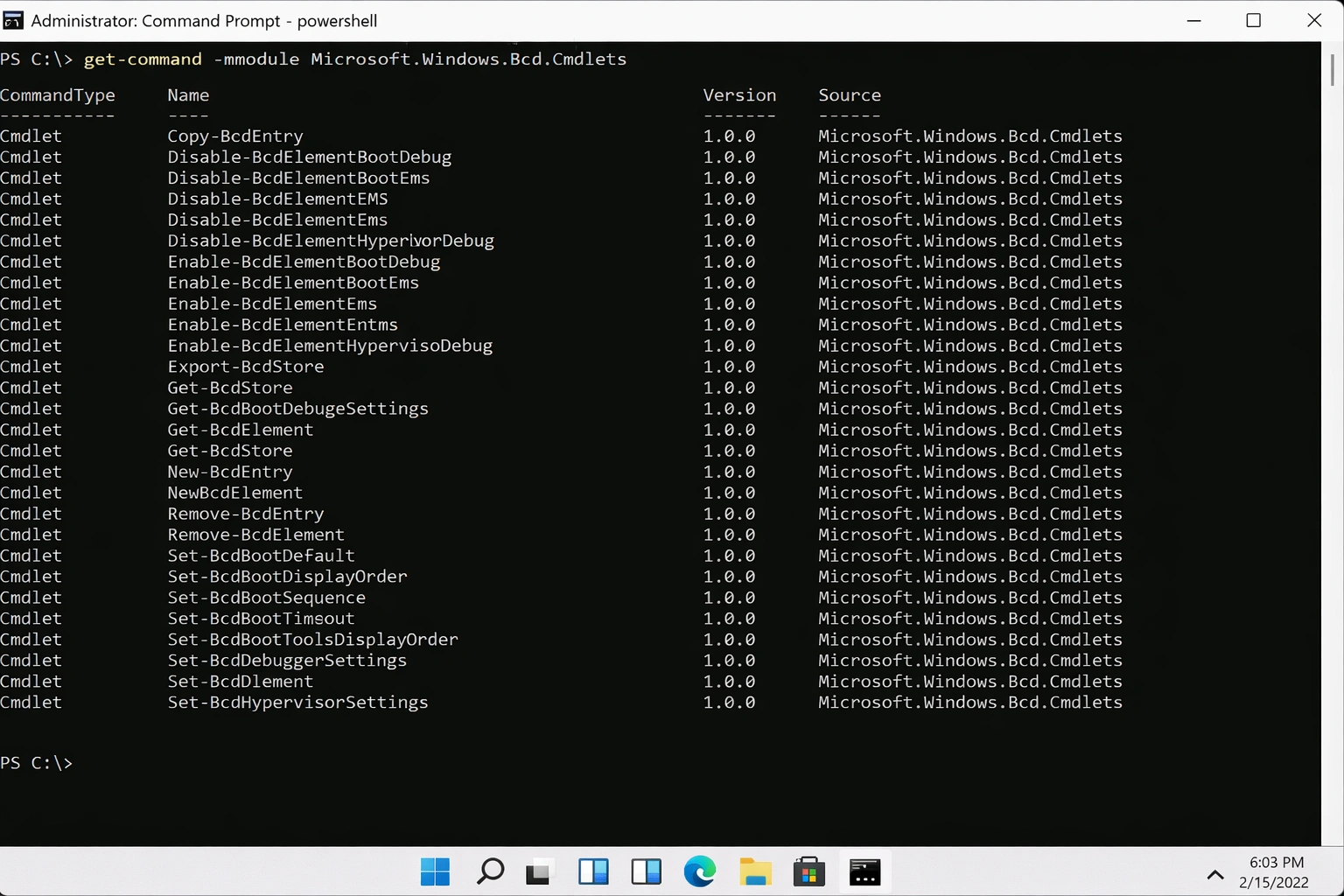Open the Microsoft Store
This screenshot has height=896, width=1344.
point(808,871)
